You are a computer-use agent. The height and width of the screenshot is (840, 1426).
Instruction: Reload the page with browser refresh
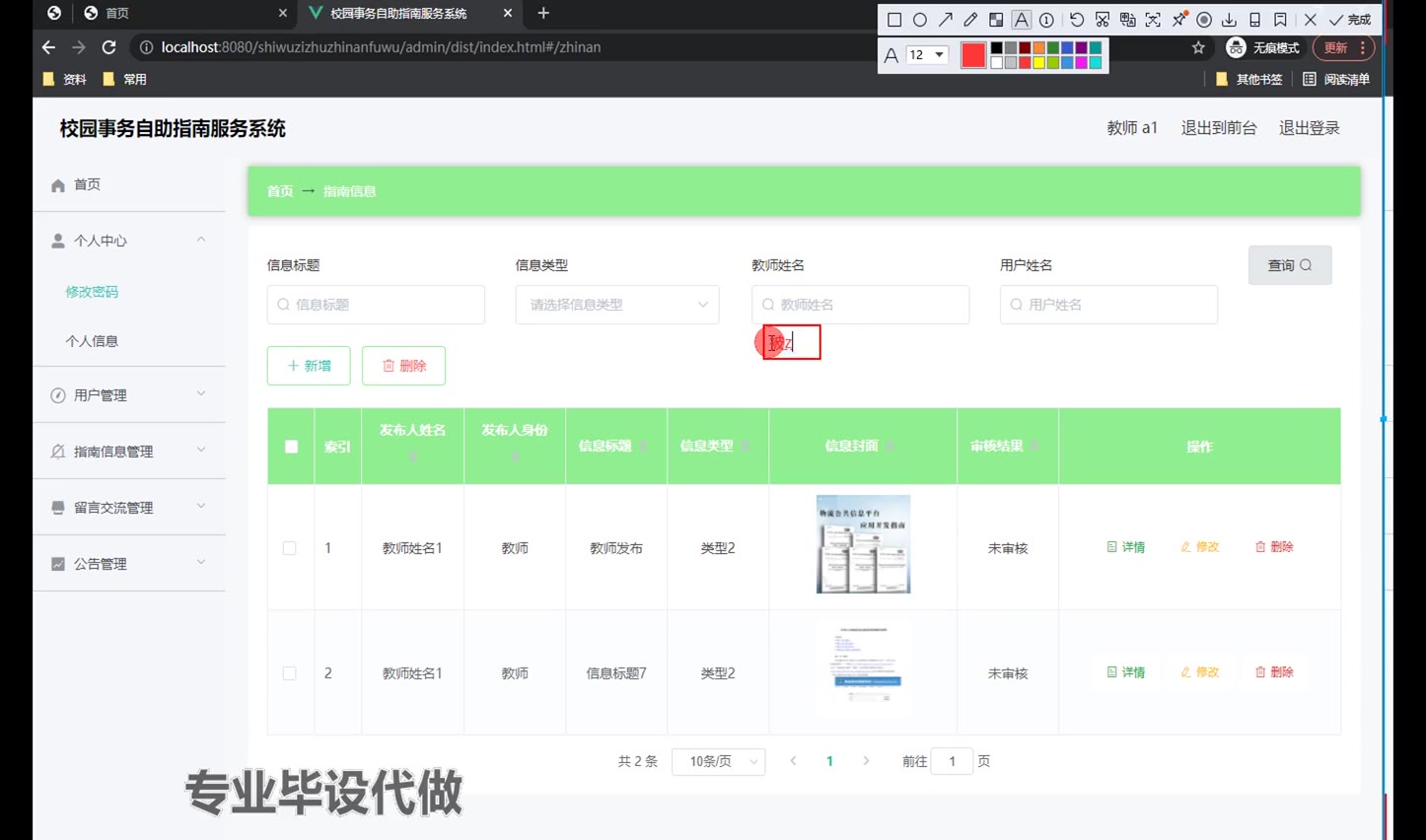[109, 47]
